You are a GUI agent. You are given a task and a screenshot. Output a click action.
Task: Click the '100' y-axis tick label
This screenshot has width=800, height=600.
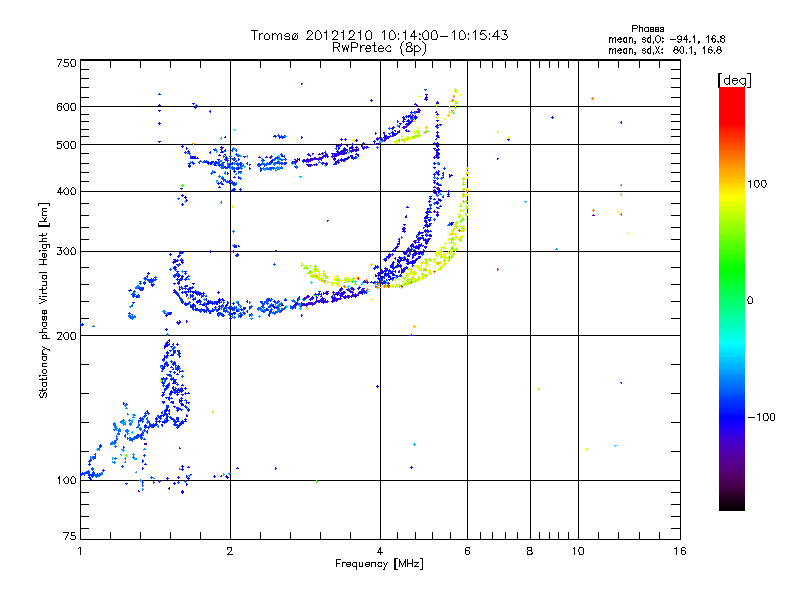point(66,480)
